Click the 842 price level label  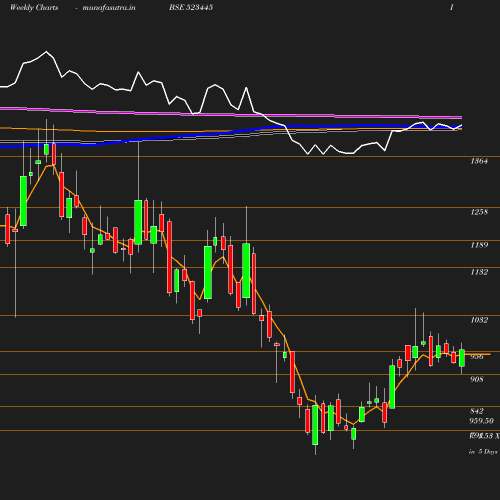point(477,411)
